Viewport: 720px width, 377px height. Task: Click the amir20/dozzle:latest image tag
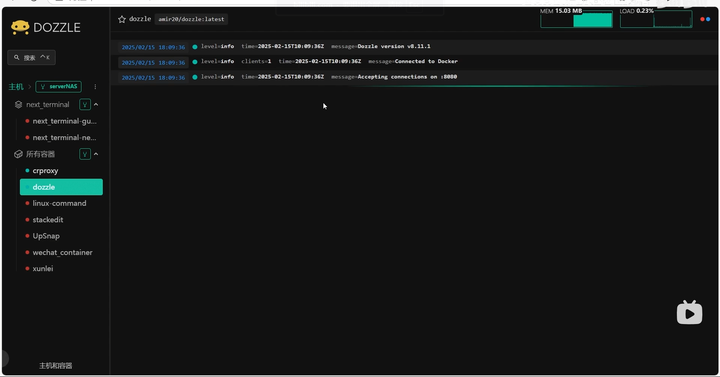(191, 19)
